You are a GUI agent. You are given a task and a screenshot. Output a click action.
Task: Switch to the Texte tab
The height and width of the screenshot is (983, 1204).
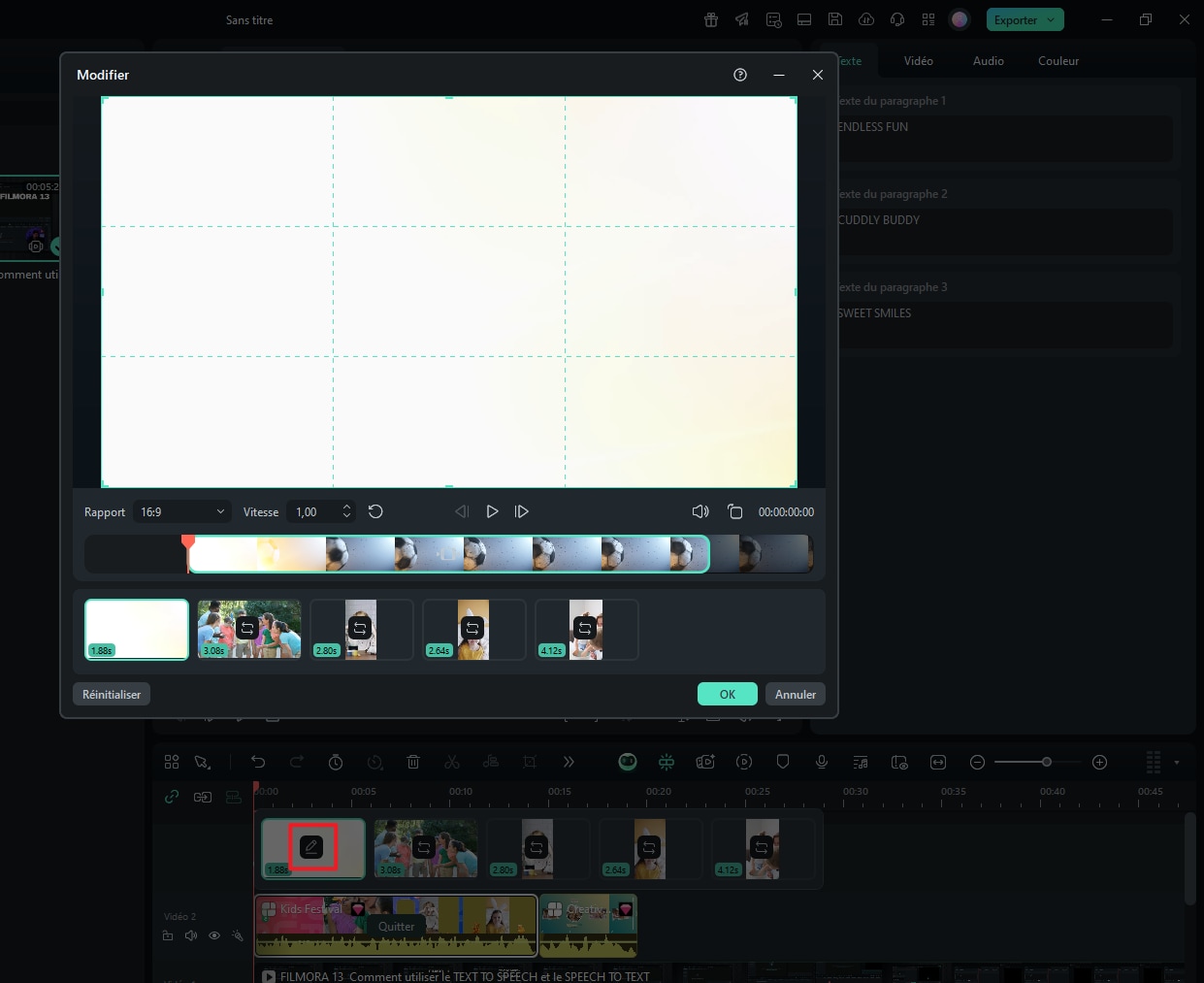(850, 60)
